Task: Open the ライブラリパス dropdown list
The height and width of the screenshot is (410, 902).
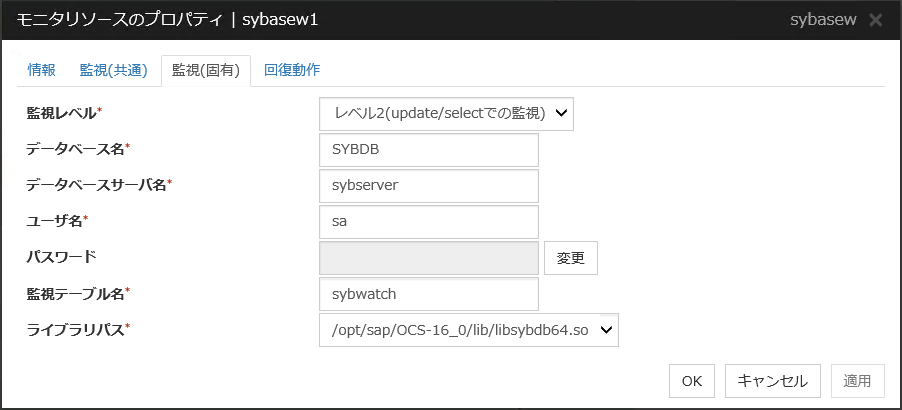Action: coord(469,330)
